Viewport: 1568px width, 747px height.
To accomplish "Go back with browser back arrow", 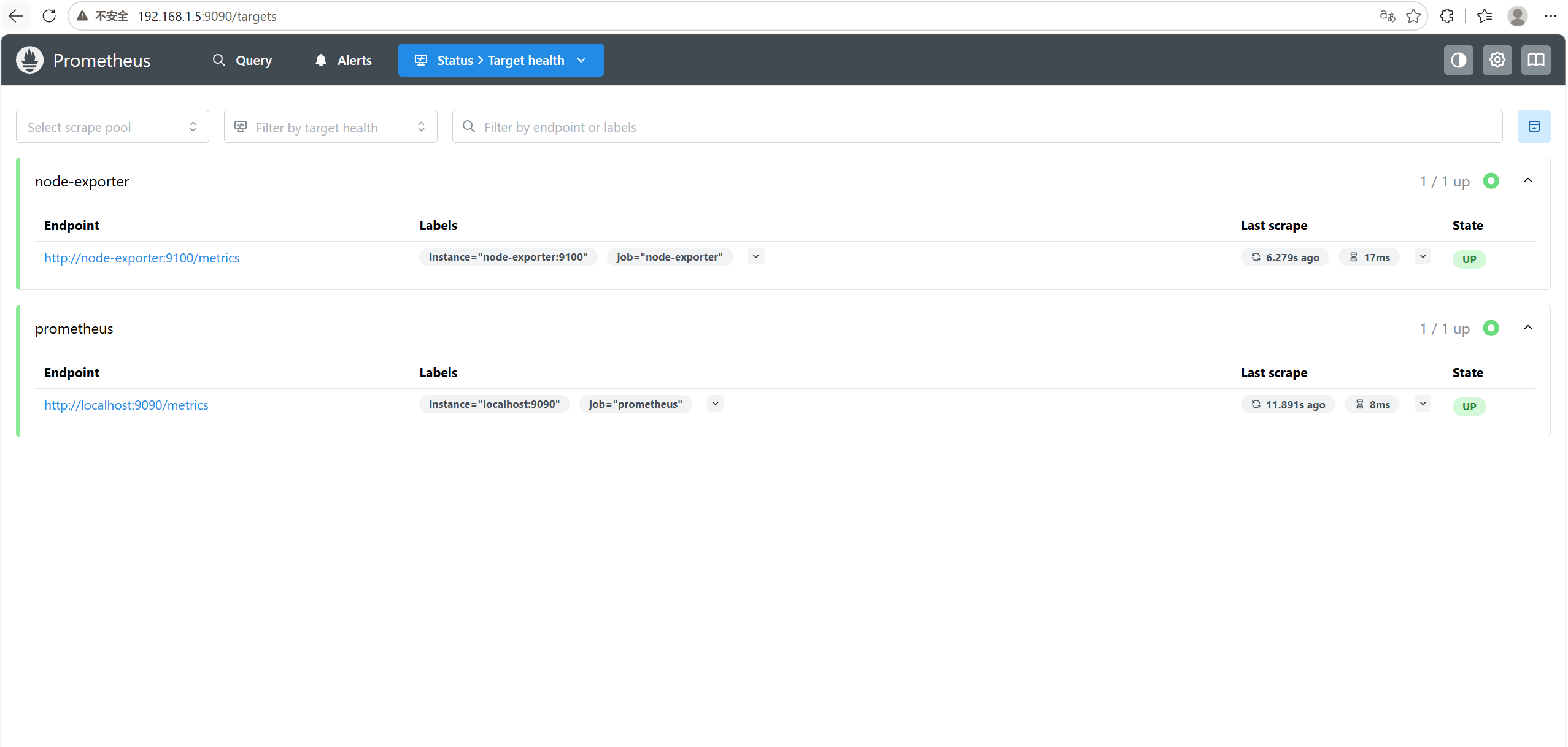I will pos(16,16).
